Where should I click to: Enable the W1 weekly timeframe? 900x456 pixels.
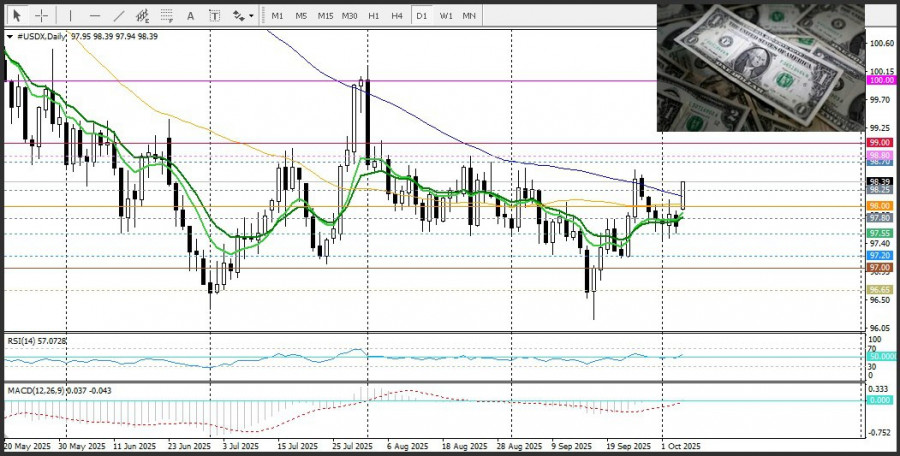(445, 16)
